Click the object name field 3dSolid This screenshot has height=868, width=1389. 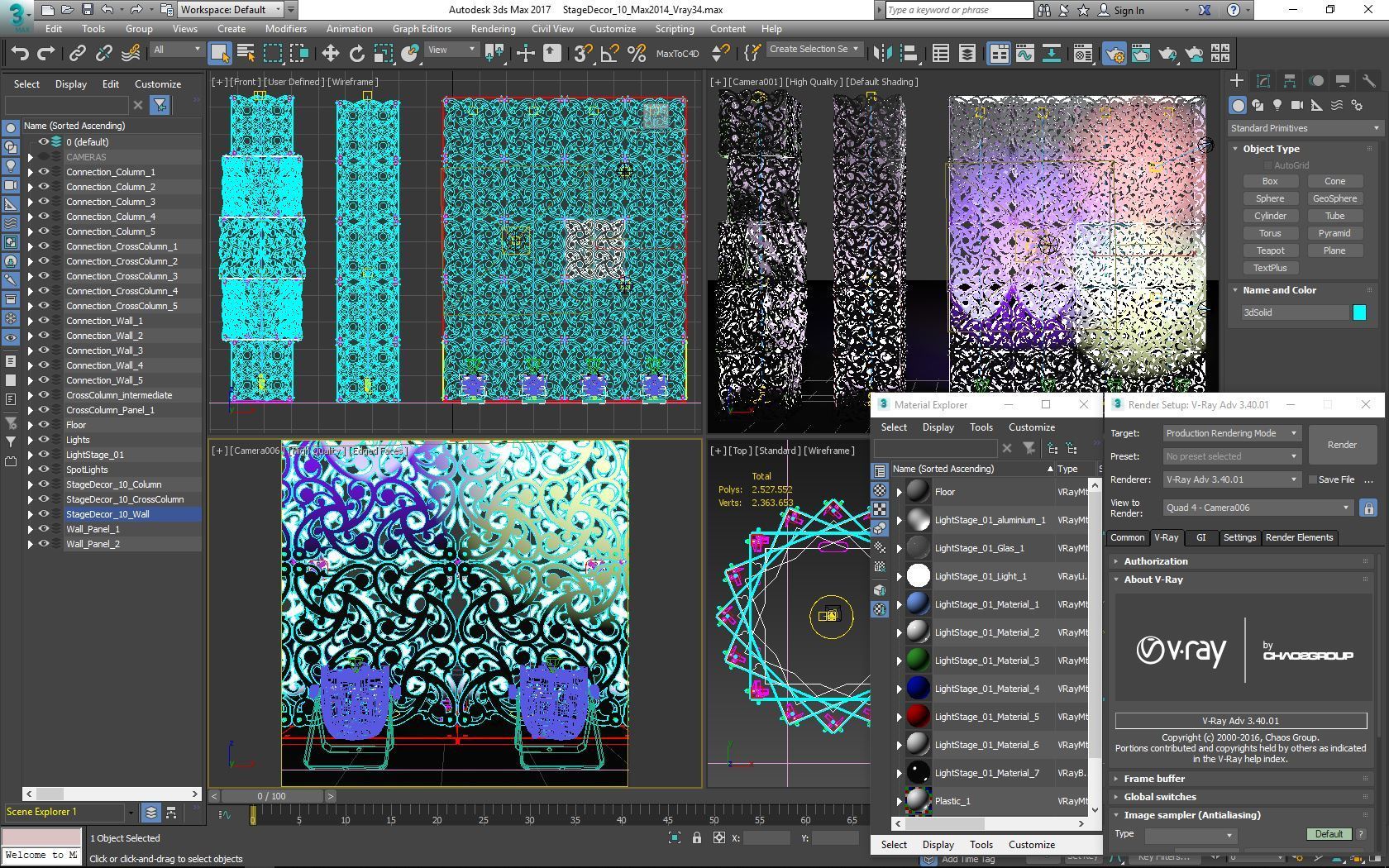(x=1295, y=312)
